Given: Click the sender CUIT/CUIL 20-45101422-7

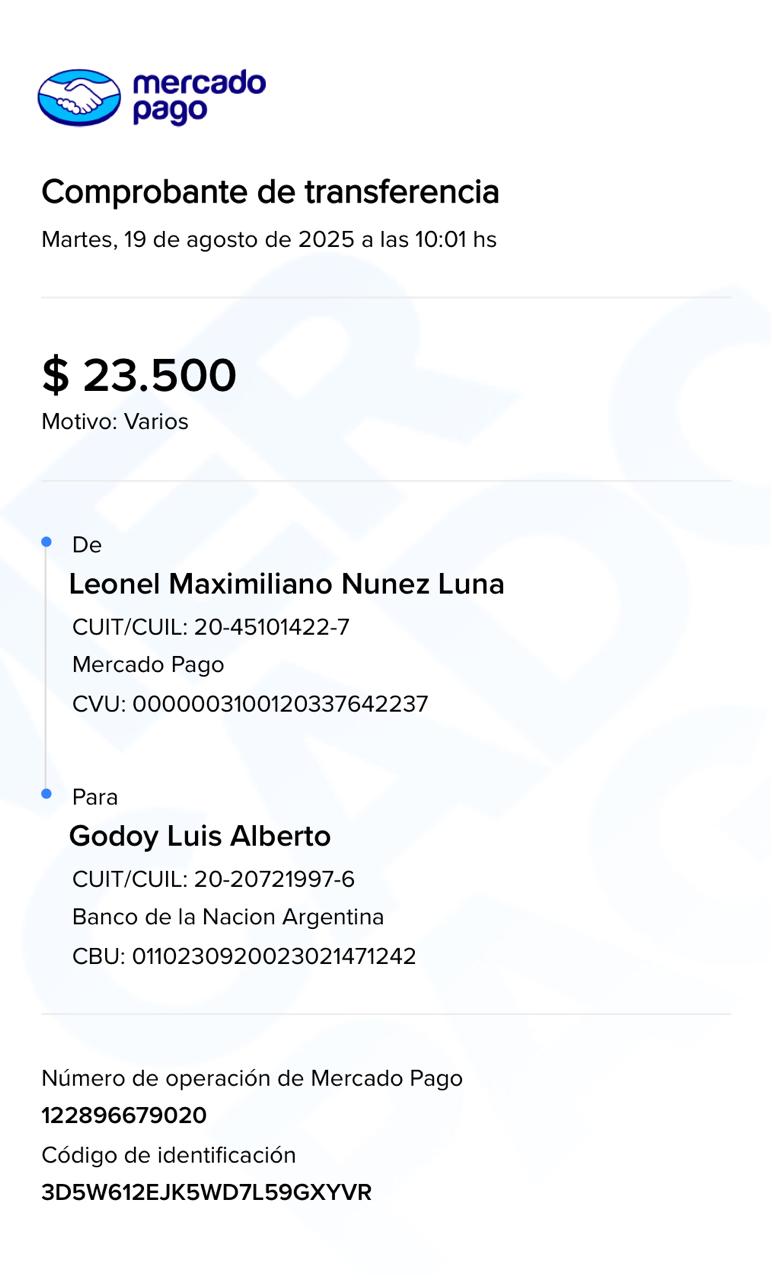Looking at the screenshot, I should (x=211, y=627).
